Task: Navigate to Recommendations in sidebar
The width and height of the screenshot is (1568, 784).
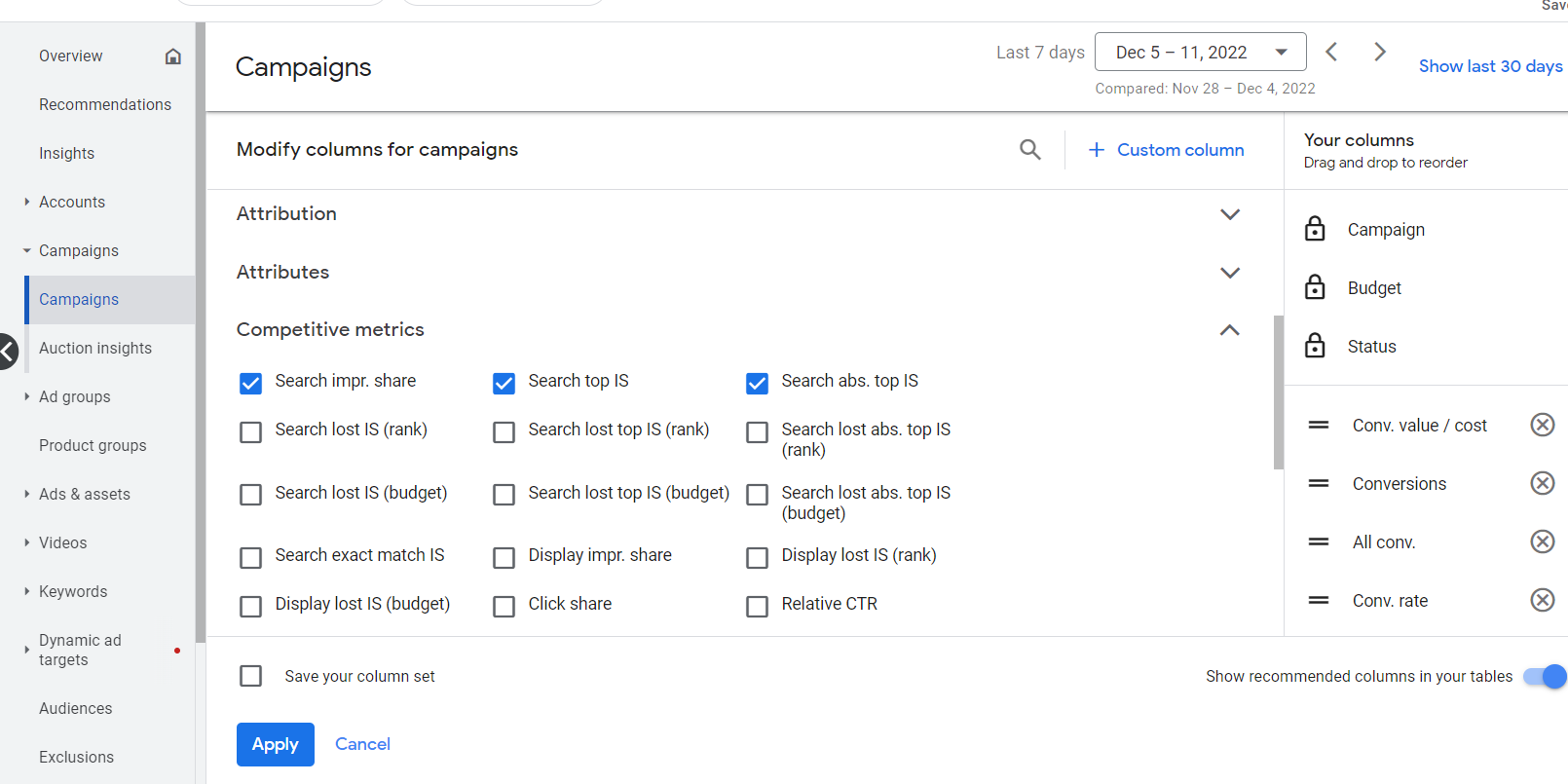Action: [x=105, y=105]
